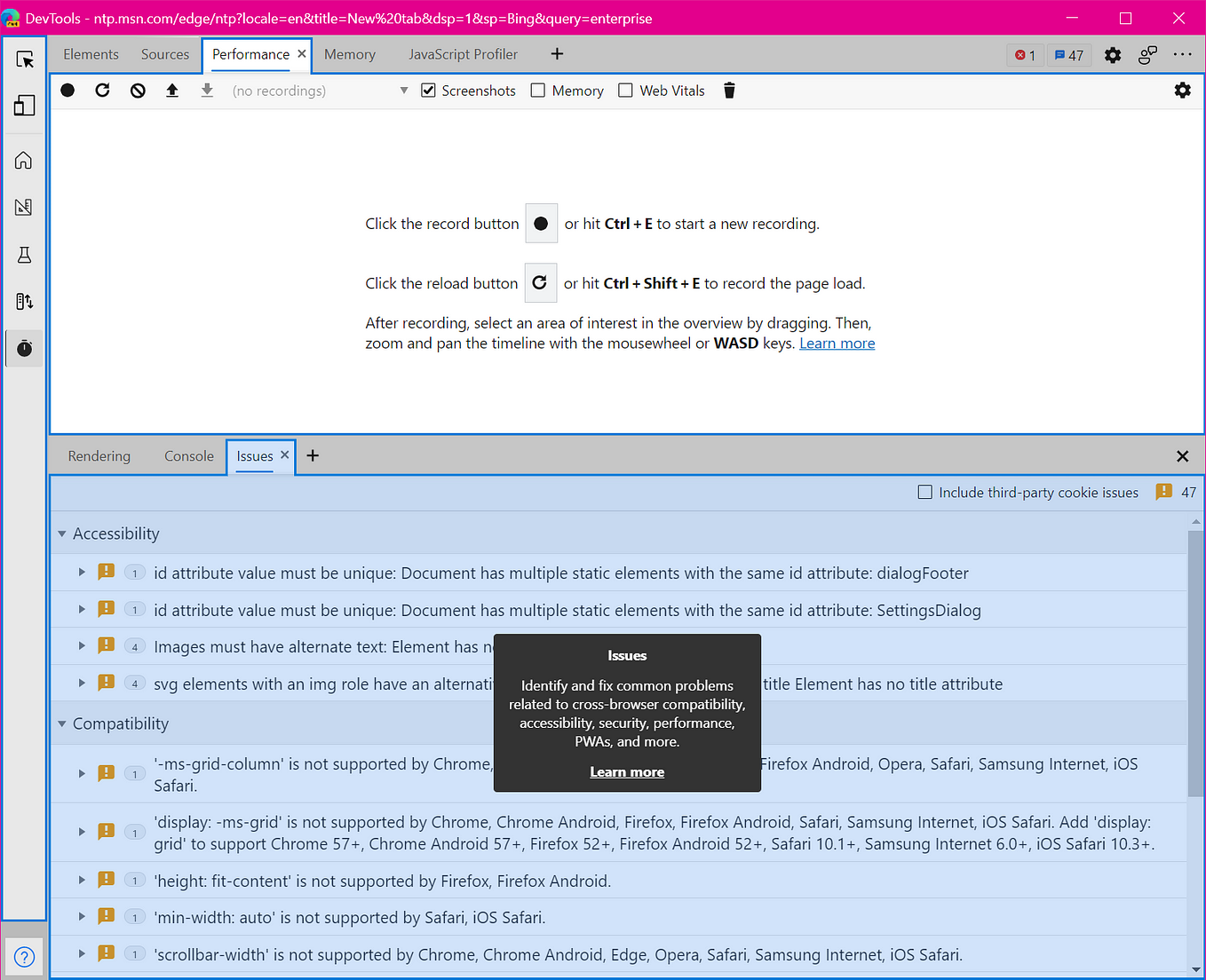Image resolution: width=1206 pixels, height=980 pixels.
Task: Expand the Images must have alternate text issue
Action: (82, 646)
